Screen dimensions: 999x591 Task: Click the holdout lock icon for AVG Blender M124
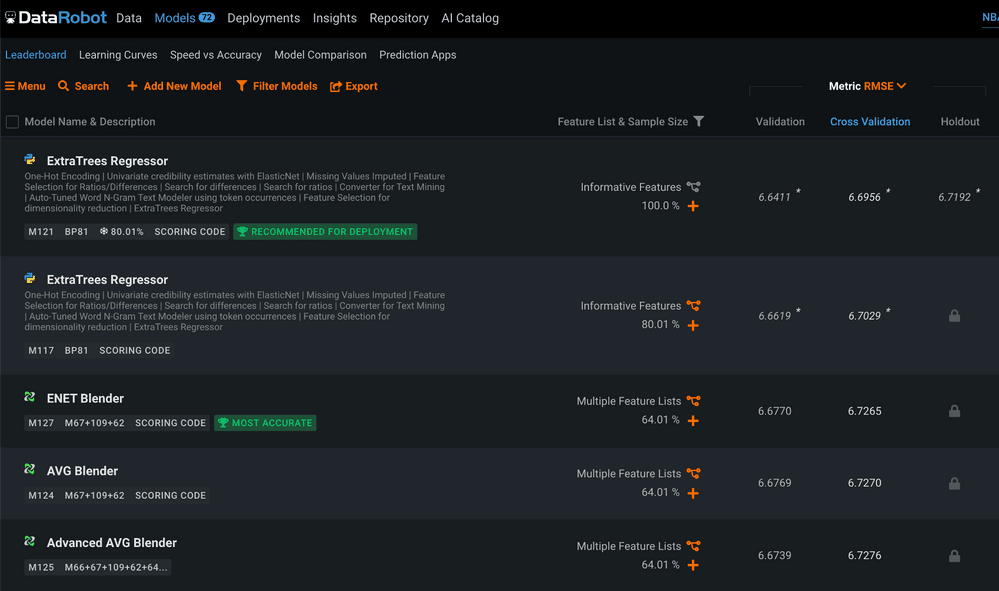tap(954, 483)
